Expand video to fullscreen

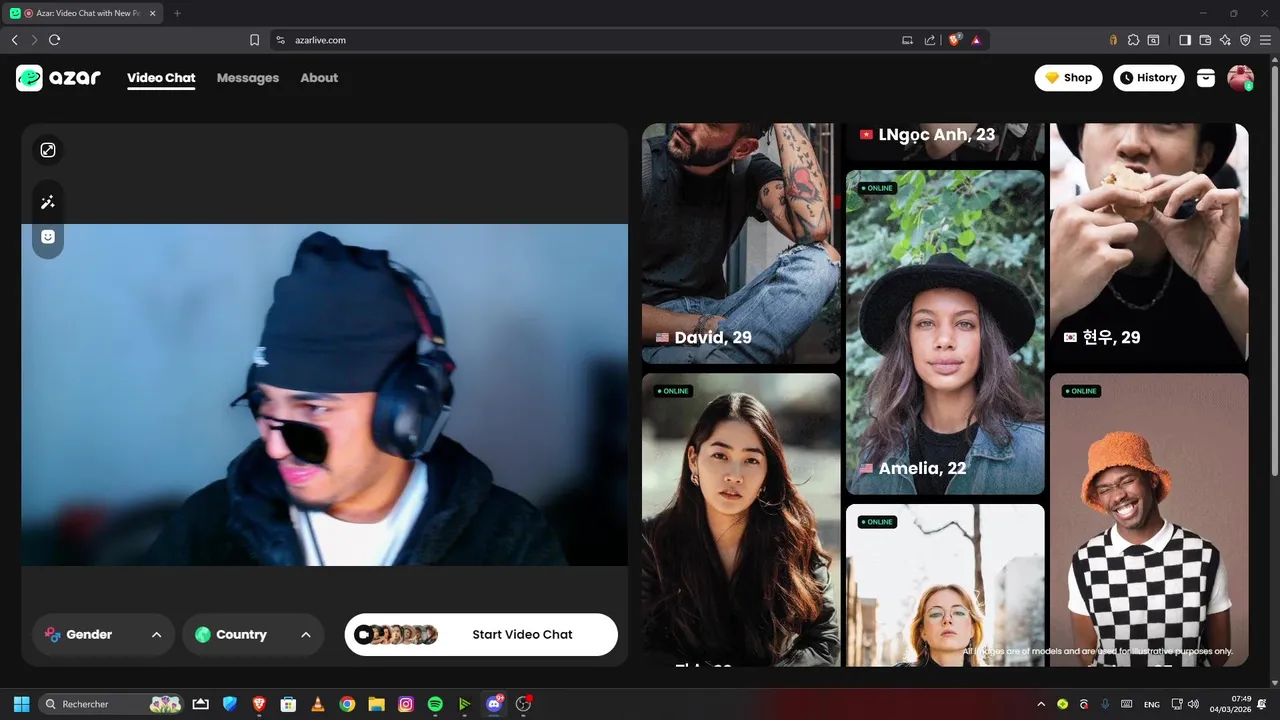(x=48, y=150)
